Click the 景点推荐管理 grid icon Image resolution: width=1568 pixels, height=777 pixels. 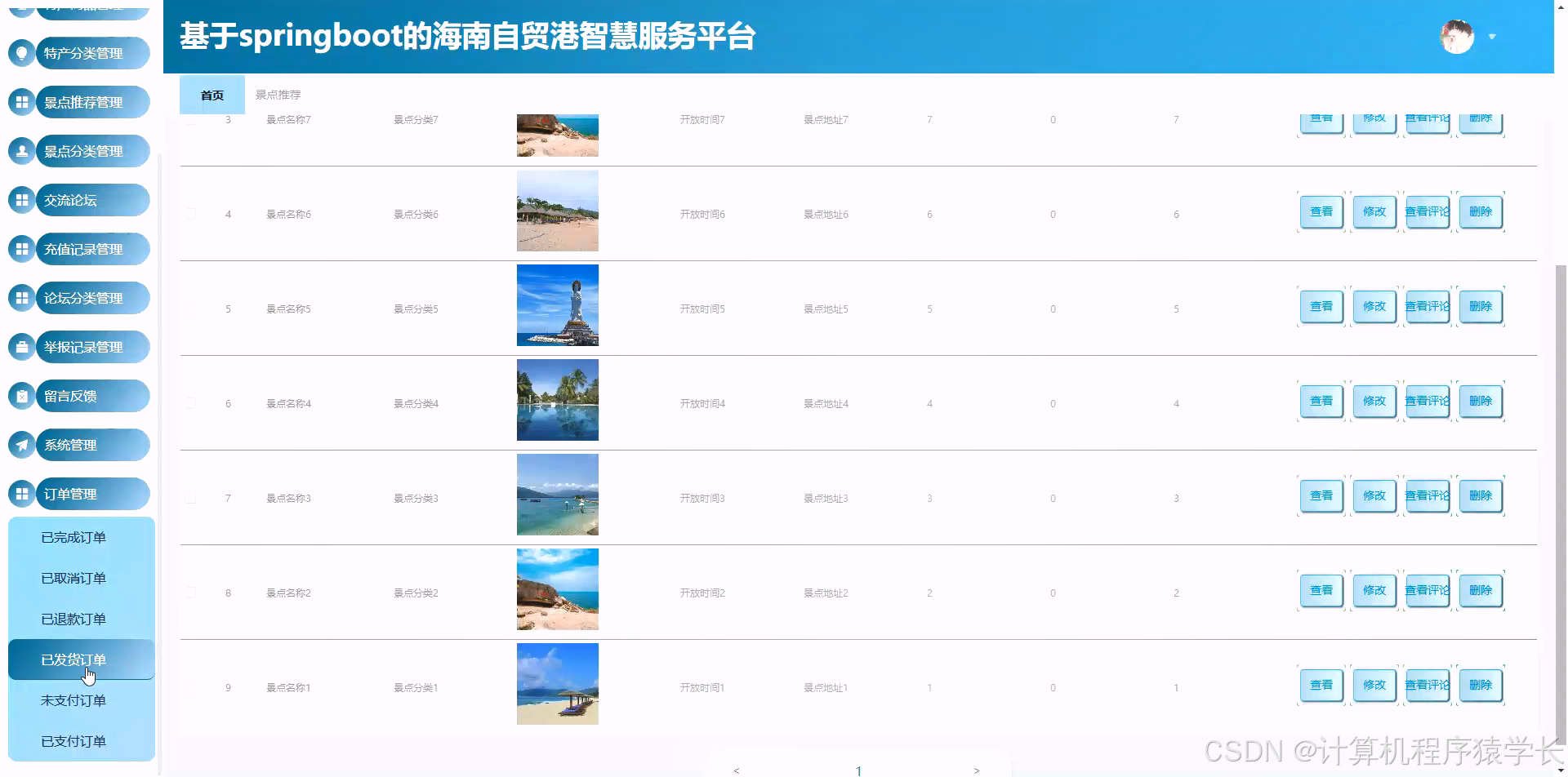22,102
